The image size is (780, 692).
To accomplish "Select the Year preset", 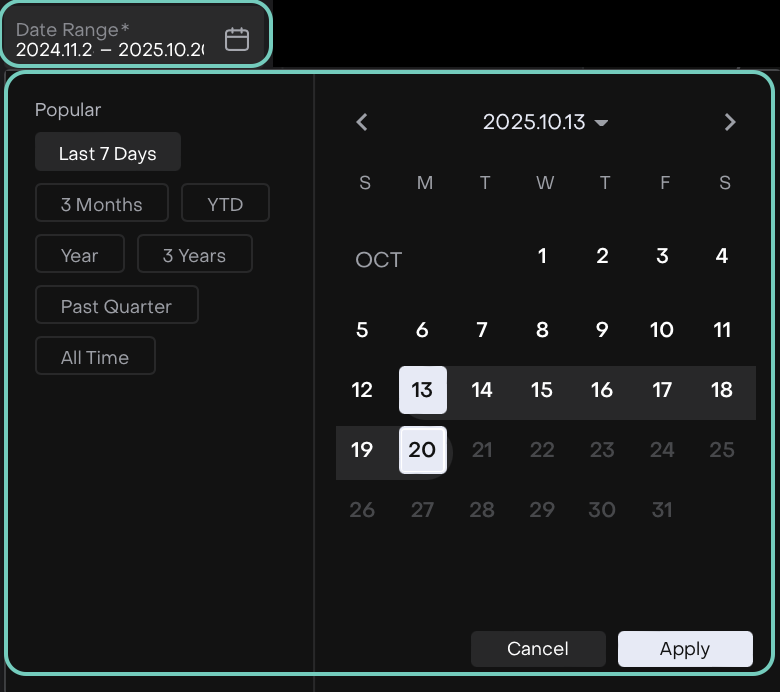I will point(80,255).
